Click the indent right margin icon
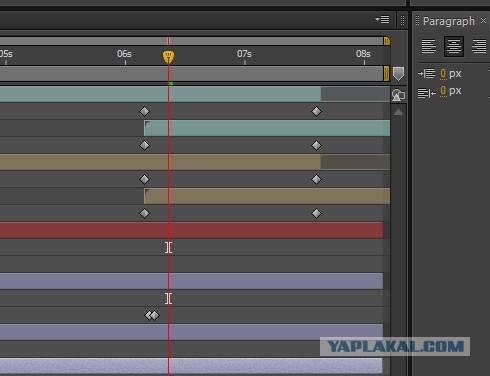The image size is (490, 376). [x=427, y=92]
